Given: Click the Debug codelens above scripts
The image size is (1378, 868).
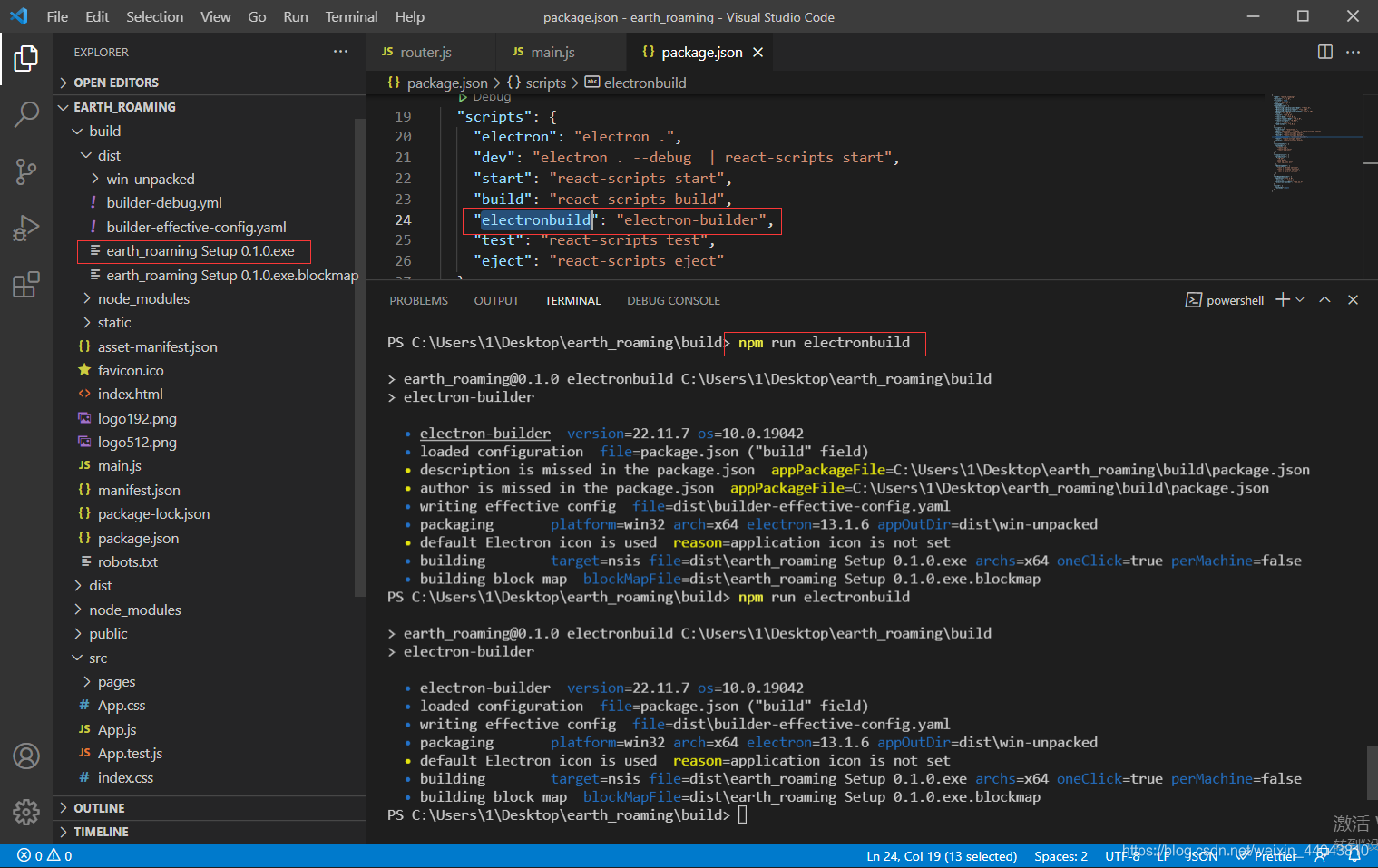Looking at the screenshot, I should [x=491, y=97].
